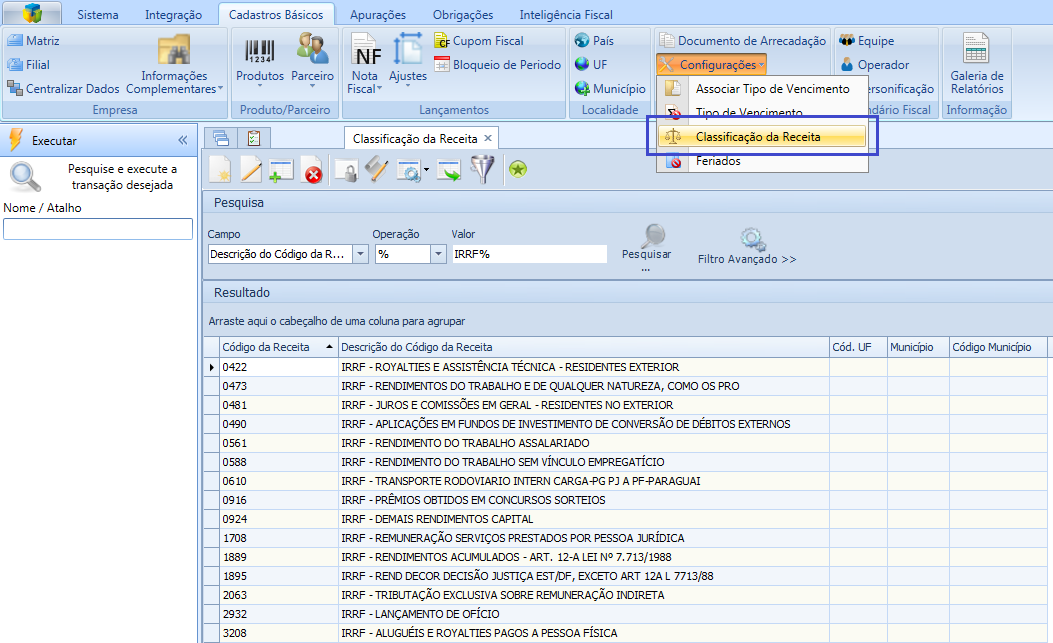Collapse the Executar side panel
This screenshot has height=643, width=1053.
tap(183, 140)
